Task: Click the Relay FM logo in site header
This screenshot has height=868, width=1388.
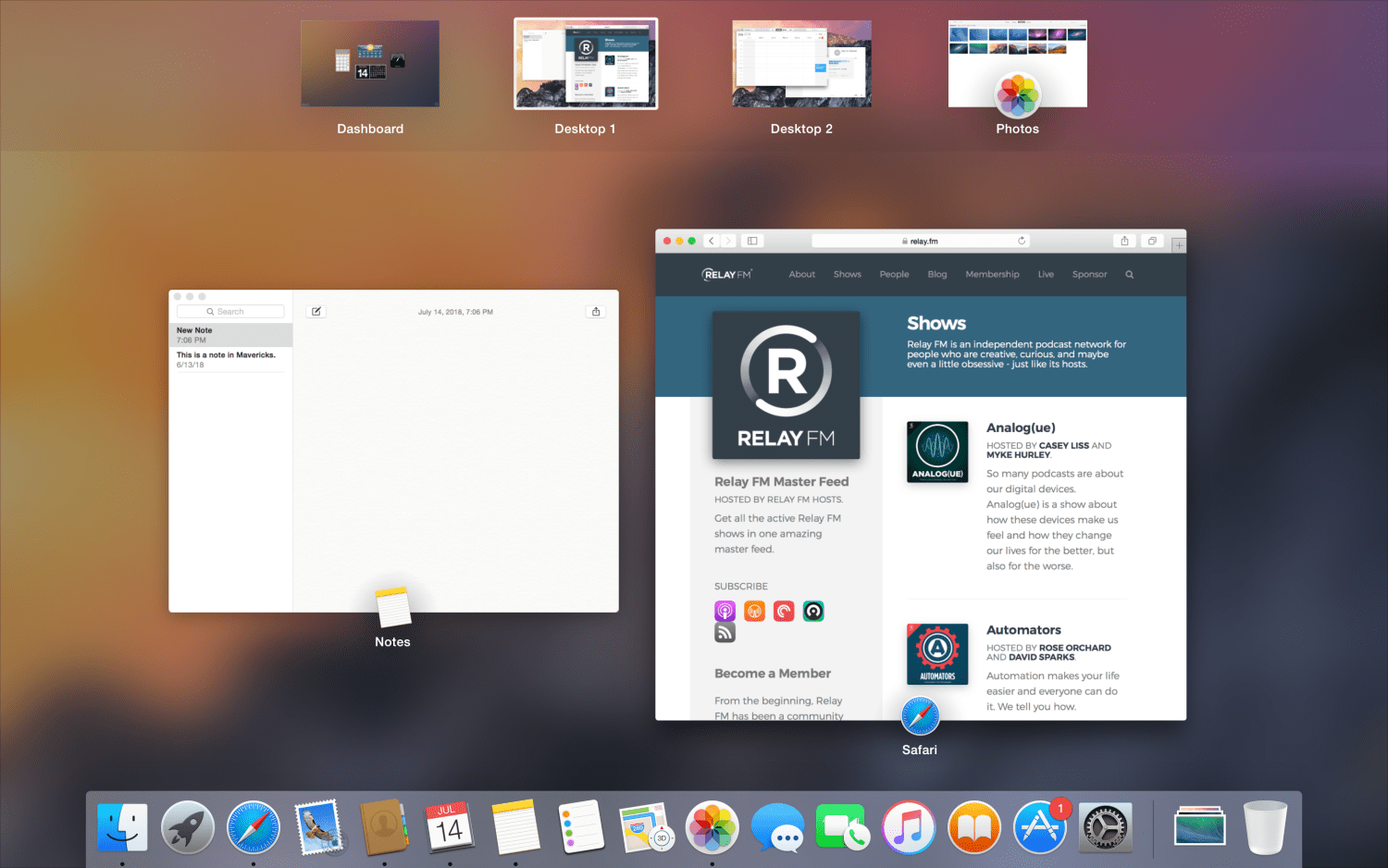Action: pyautogui.click(x=727, y=274)
